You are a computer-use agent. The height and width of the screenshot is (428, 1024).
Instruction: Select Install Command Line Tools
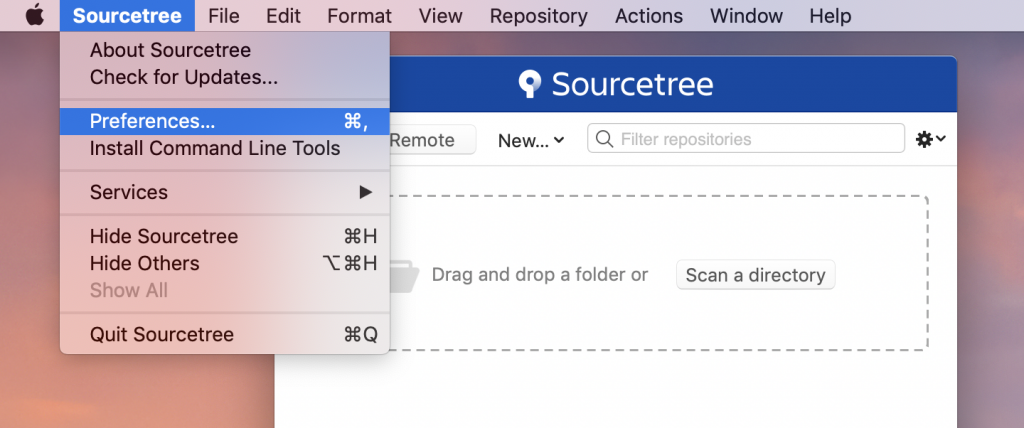(225, 148)
